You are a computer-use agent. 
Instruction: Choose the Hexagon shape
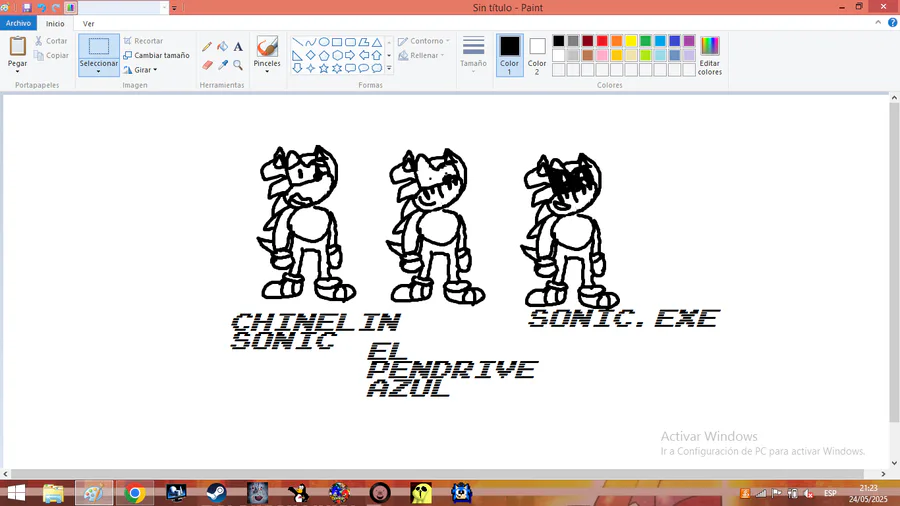[337, 55]
